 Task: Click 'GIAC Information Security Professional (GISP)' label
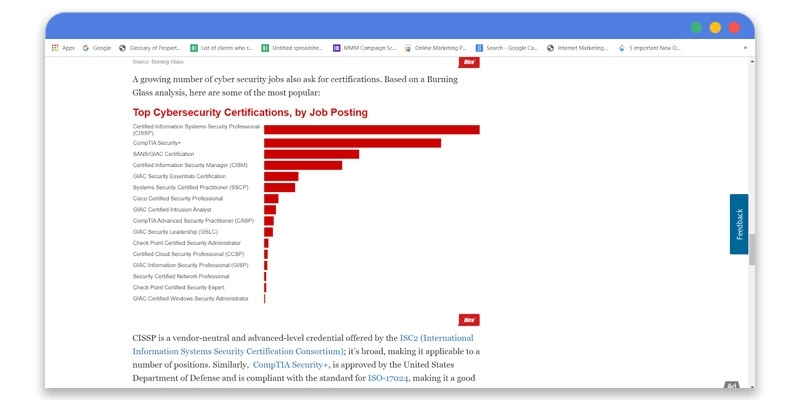point(190,265)
